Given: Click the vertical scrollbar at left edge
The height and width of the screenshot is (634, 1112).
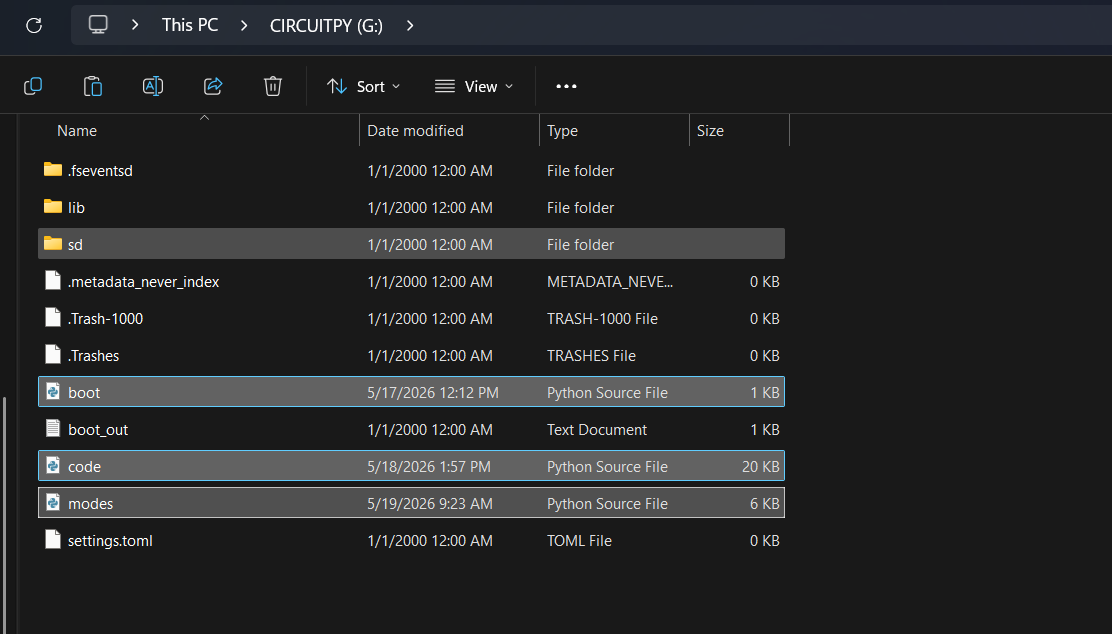Looking at the screenshot, I should pos(4,514).
